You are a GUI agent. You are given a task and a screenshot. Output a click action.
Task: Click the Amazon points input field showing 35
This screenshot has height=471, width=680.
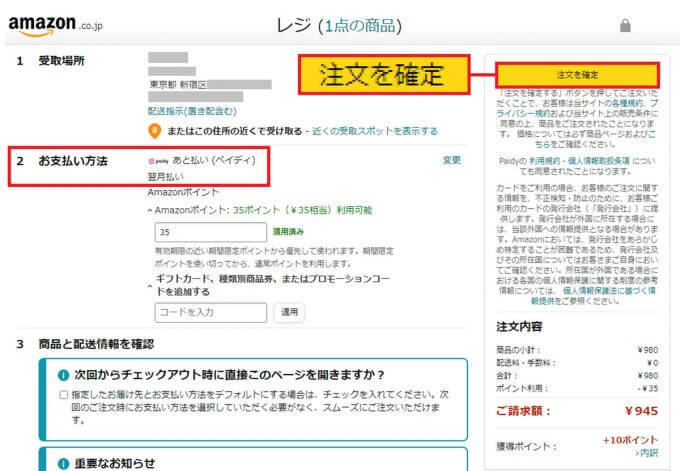point(211,232)
